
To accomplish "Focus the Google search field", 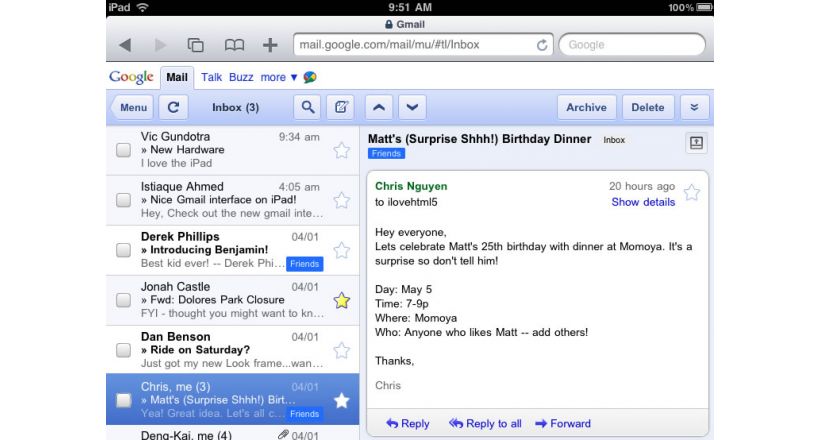I will 632,45.
